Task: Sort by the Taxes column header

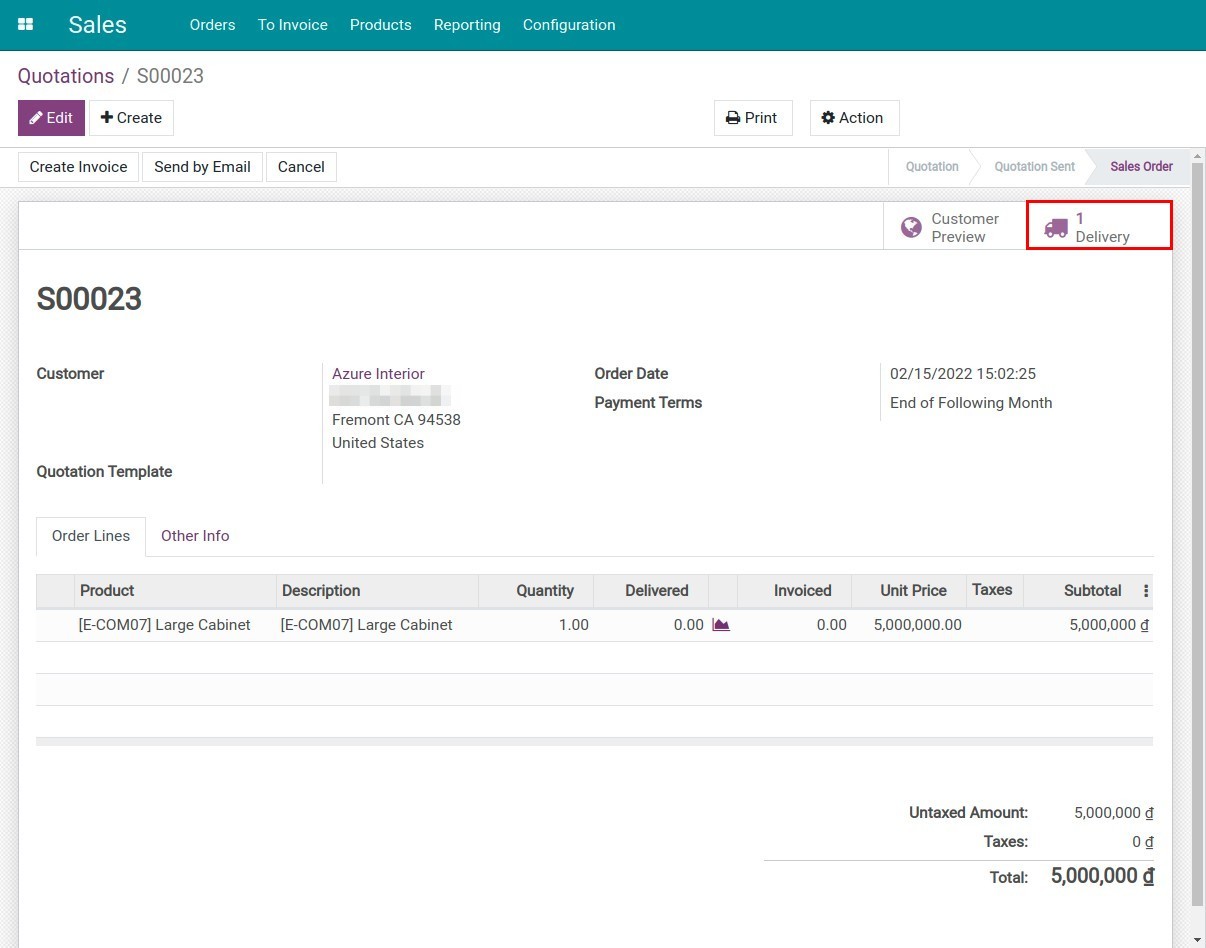Action: pos(994,591)
